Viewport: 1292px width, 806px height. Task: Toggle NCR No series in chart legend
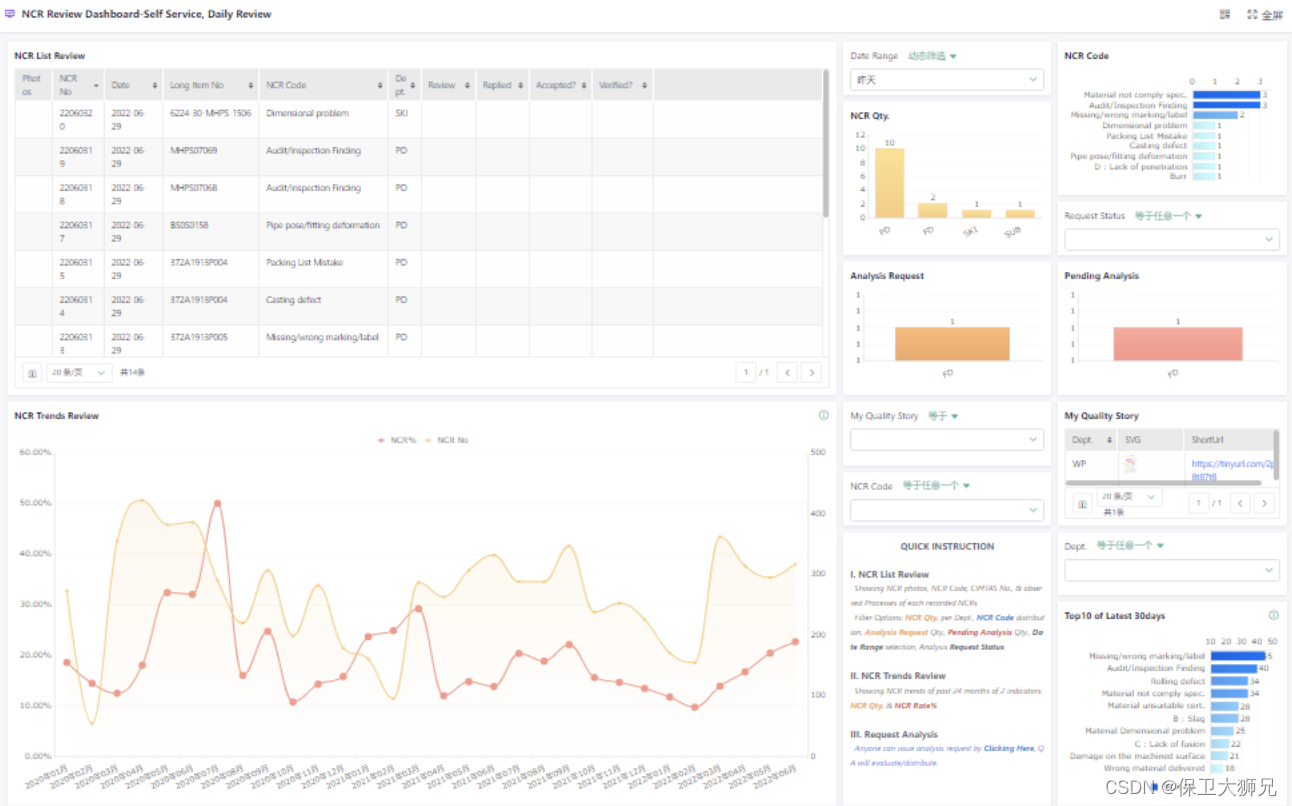pyautogui.click(x=447, y=439)
